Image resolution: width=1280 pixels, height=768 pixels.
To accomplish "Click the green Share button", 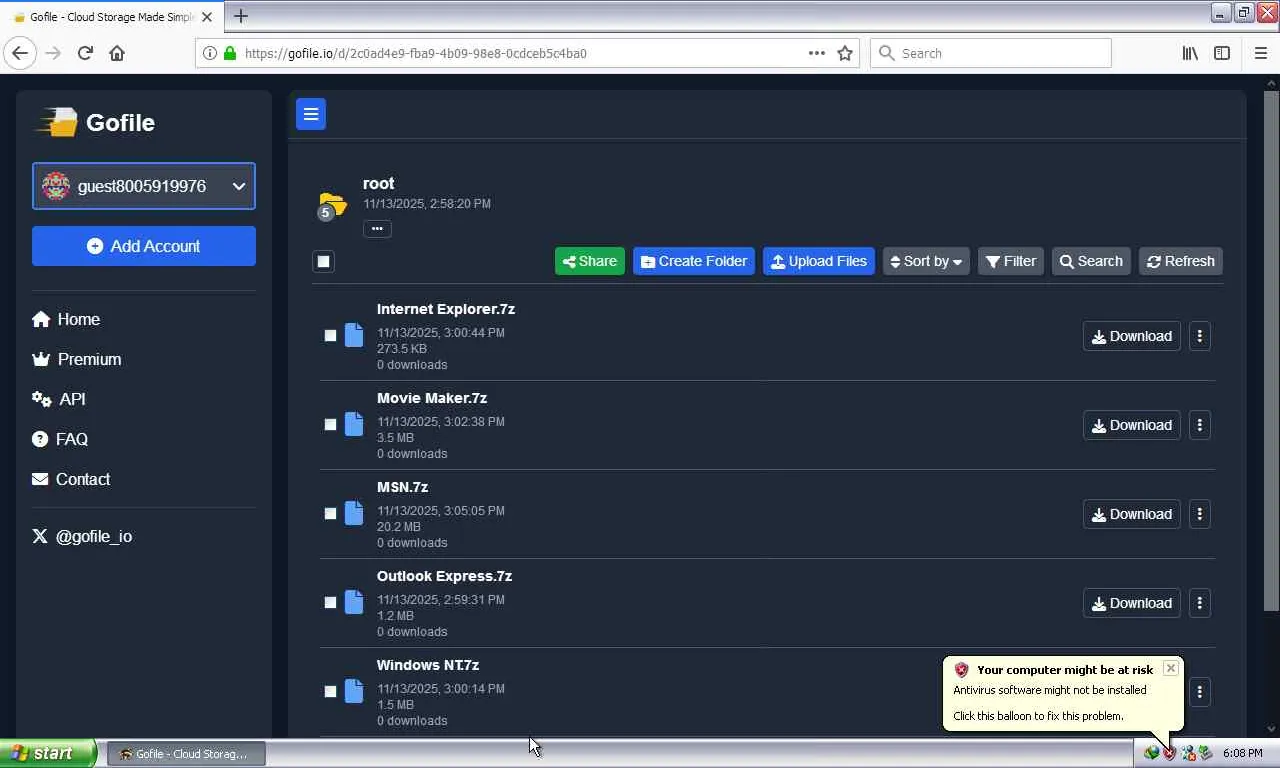I will coord(590,261).
